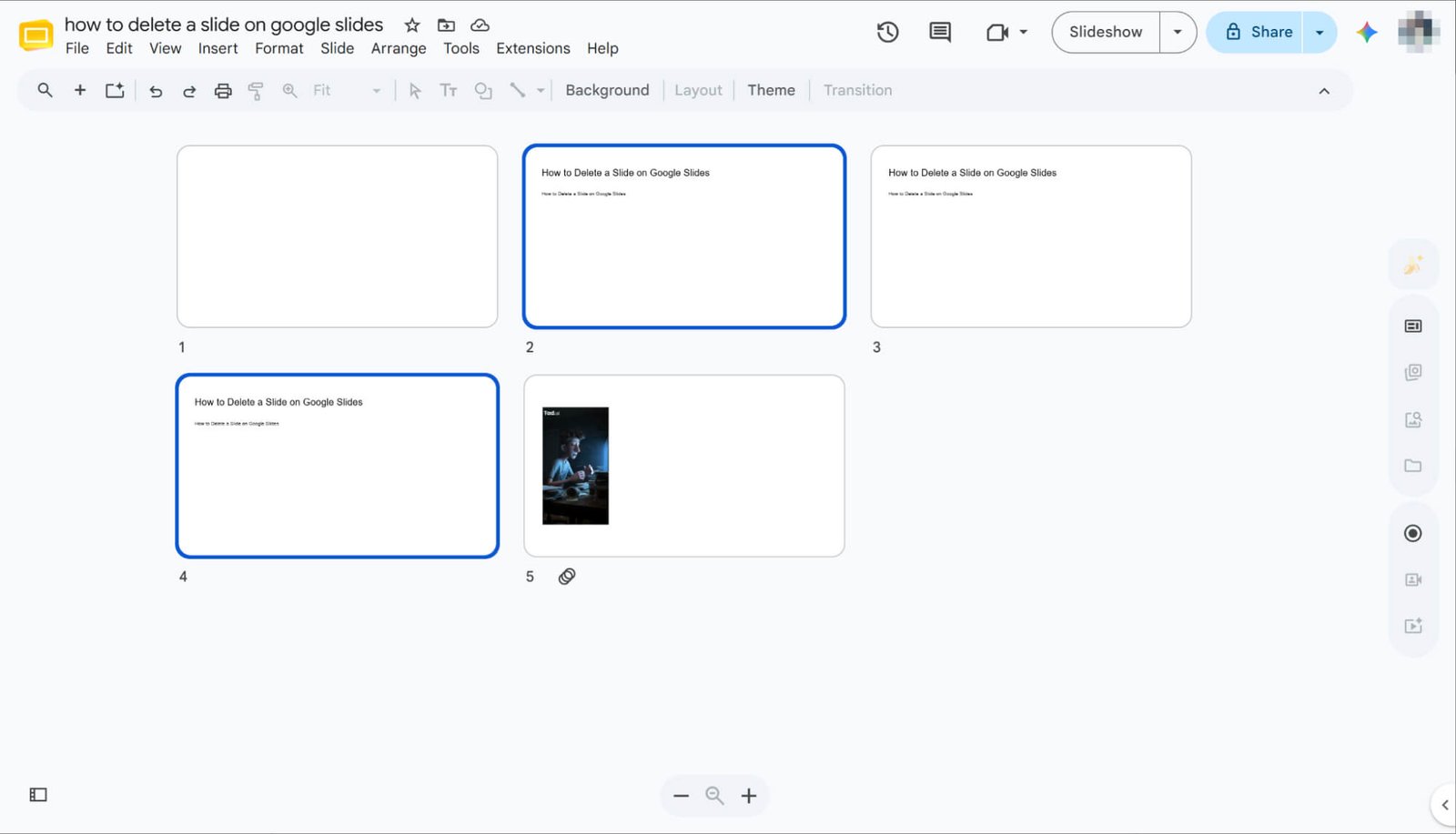Add a new slide with plus
1456x834 pixels.
pyautogui.click(x=80, y=90)
